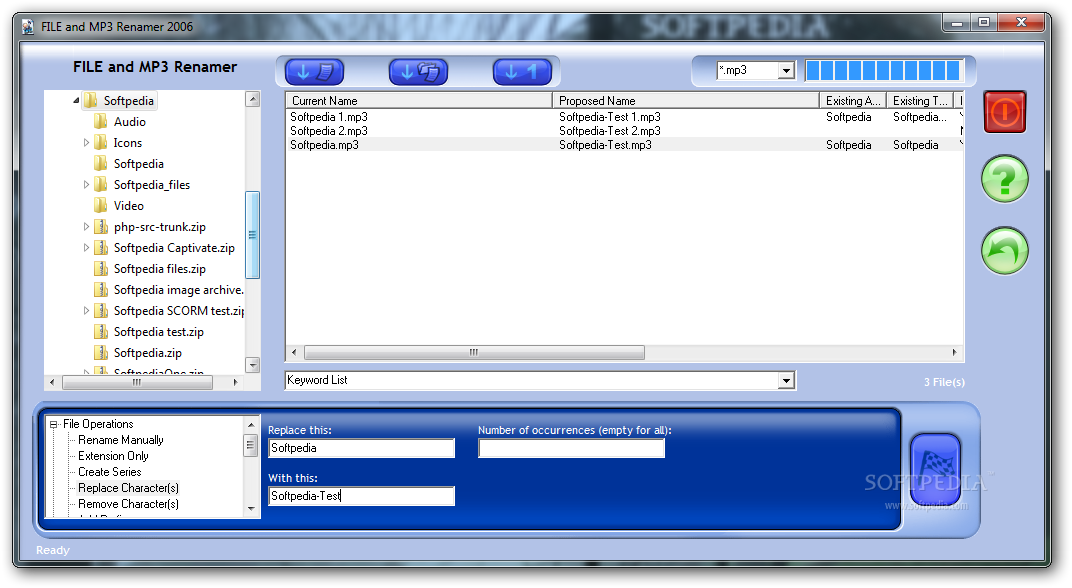Image resolution: width=1072 pixels, height=588 pixels.
Task: Select Create Series operation
Action: click(110, 472)
